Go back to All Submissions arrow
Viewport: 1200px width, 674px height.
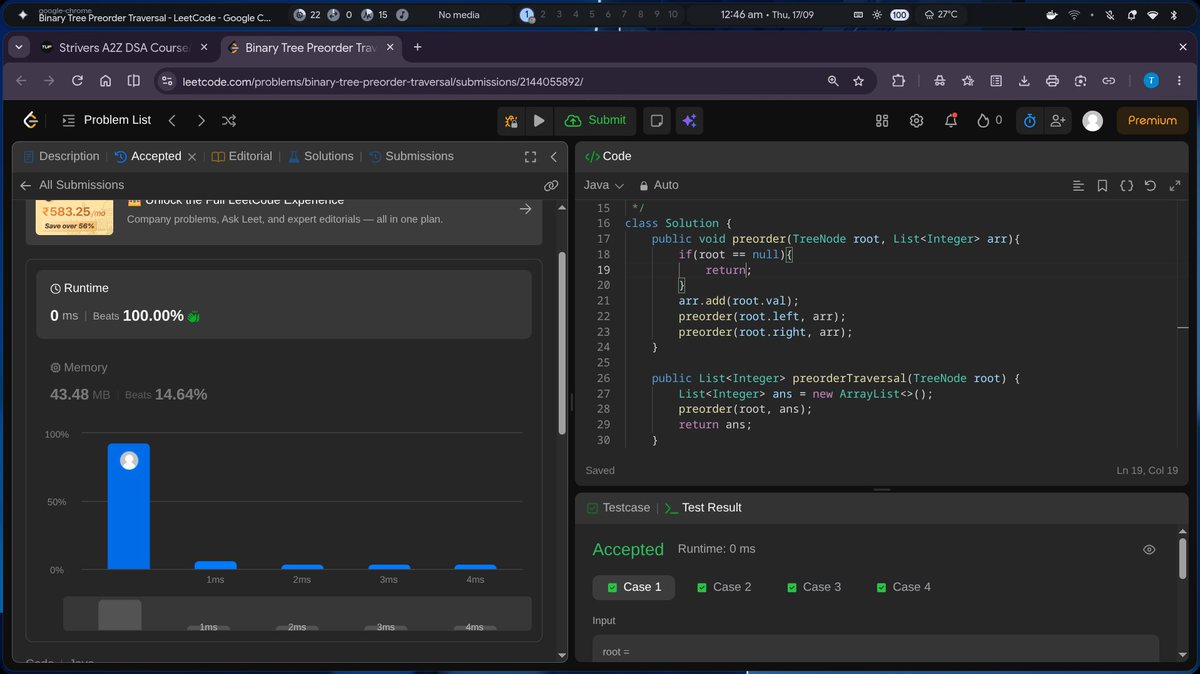[x=26, y=185]
